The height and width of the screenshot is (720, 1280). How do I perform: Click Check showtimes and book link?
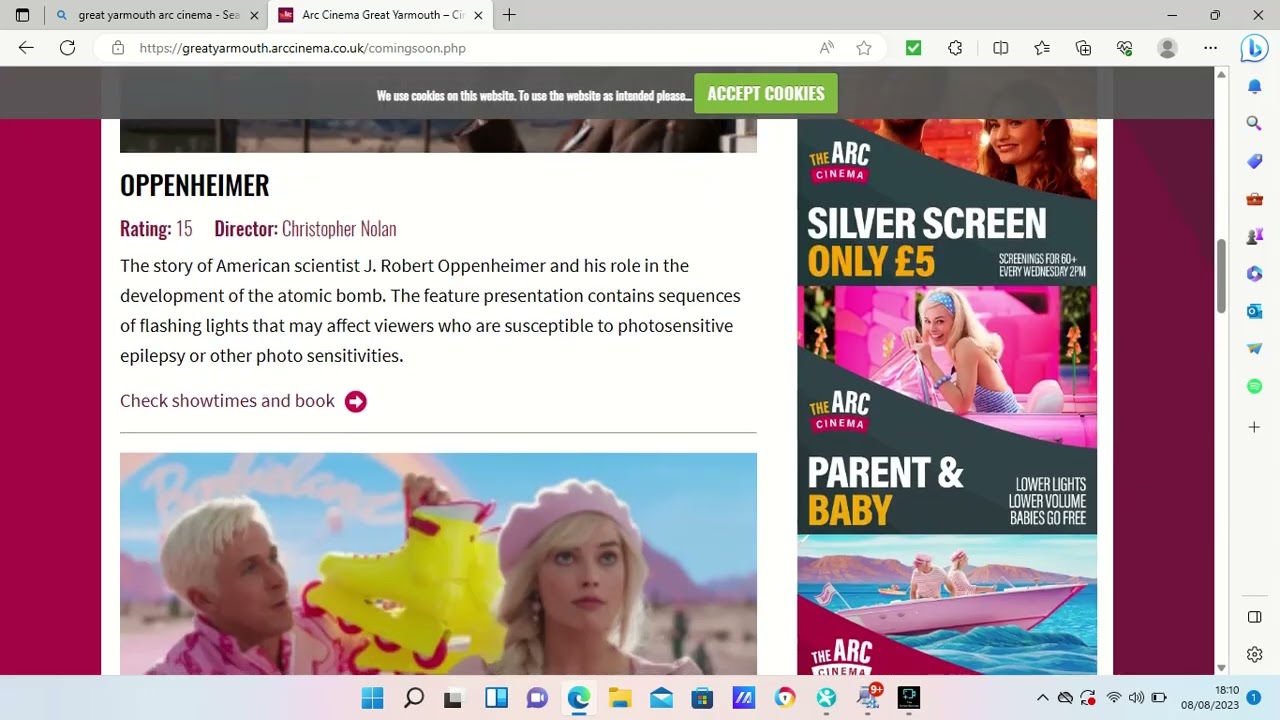click(x=227, y=401)
